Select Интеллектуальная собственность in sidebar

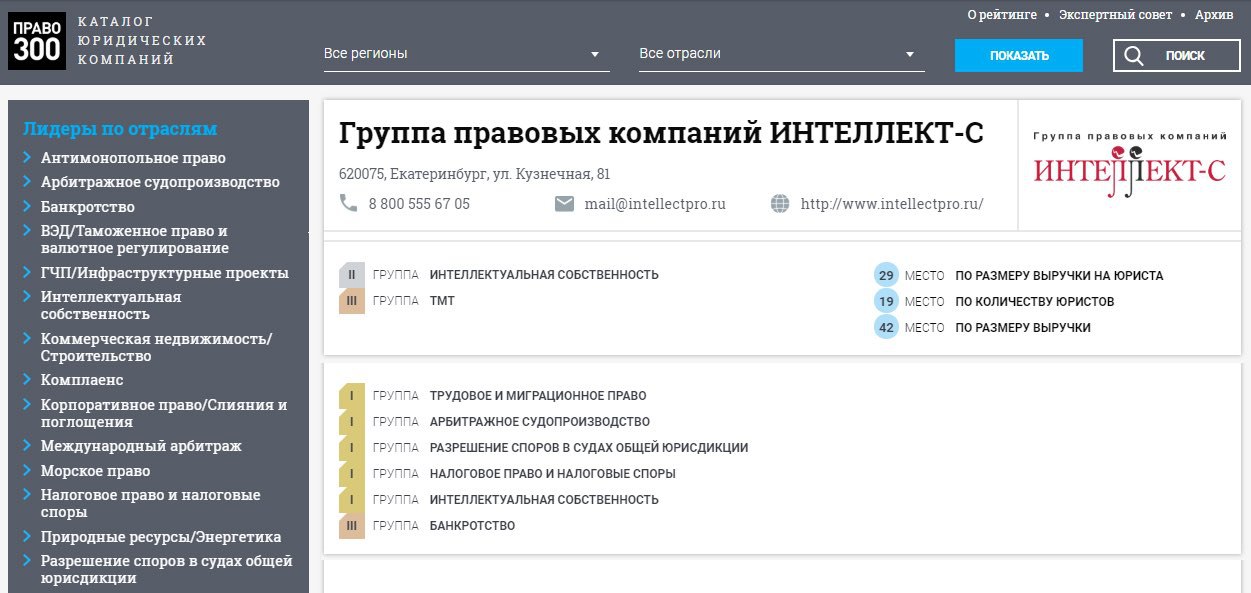coord(111,306)
